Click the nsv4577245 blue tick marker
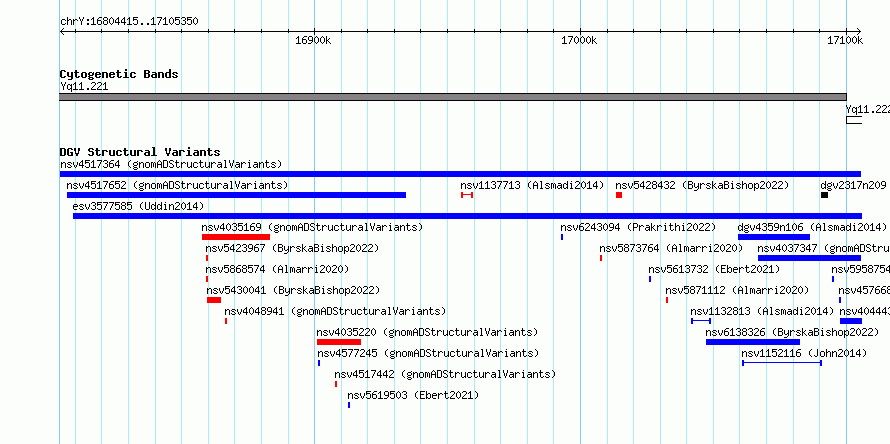890x444 pixels. coord(319,363)
